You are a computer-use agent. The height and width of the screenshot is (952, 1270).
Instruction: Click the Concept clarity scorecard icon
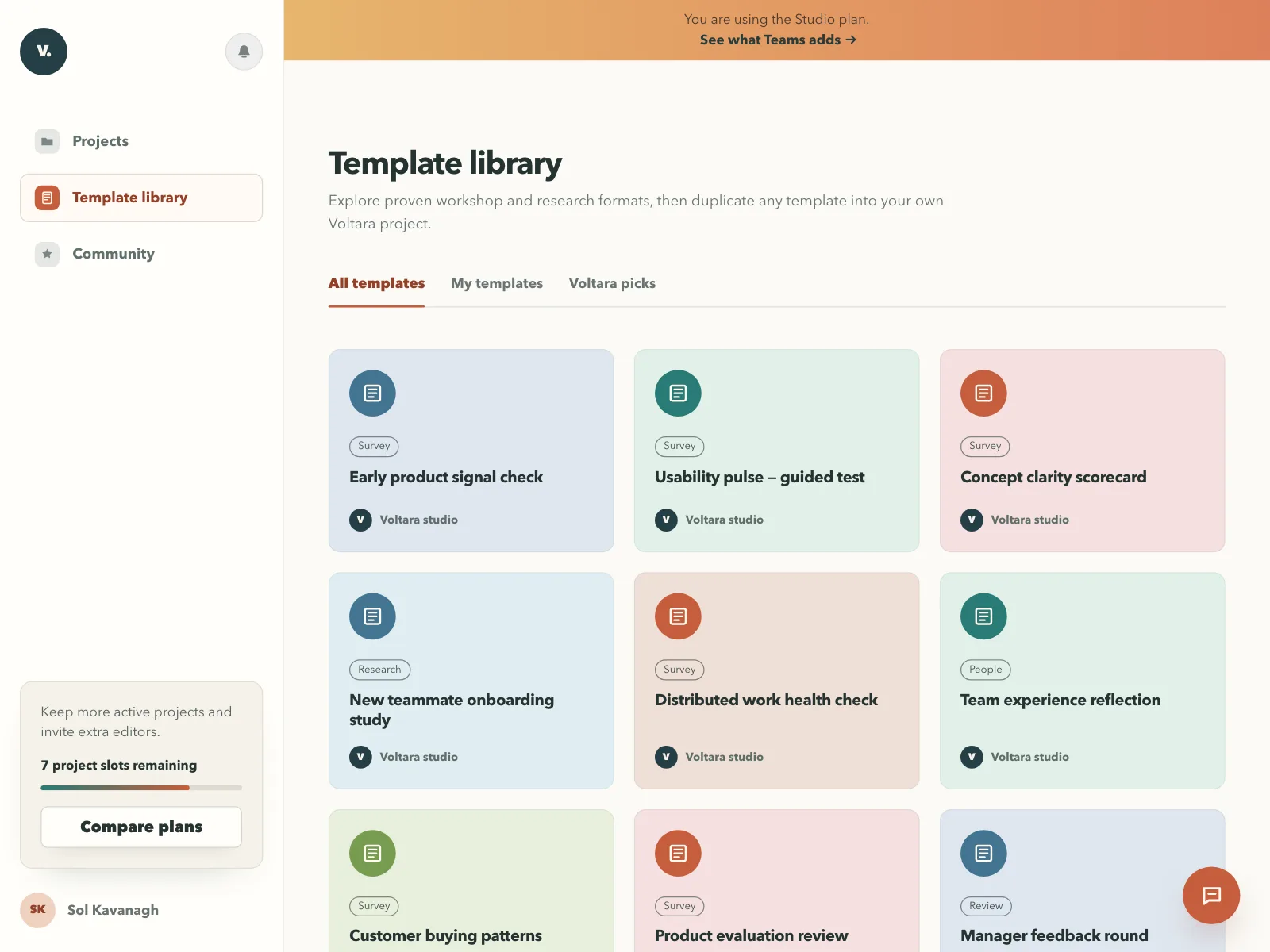click(x=983, y=393)
